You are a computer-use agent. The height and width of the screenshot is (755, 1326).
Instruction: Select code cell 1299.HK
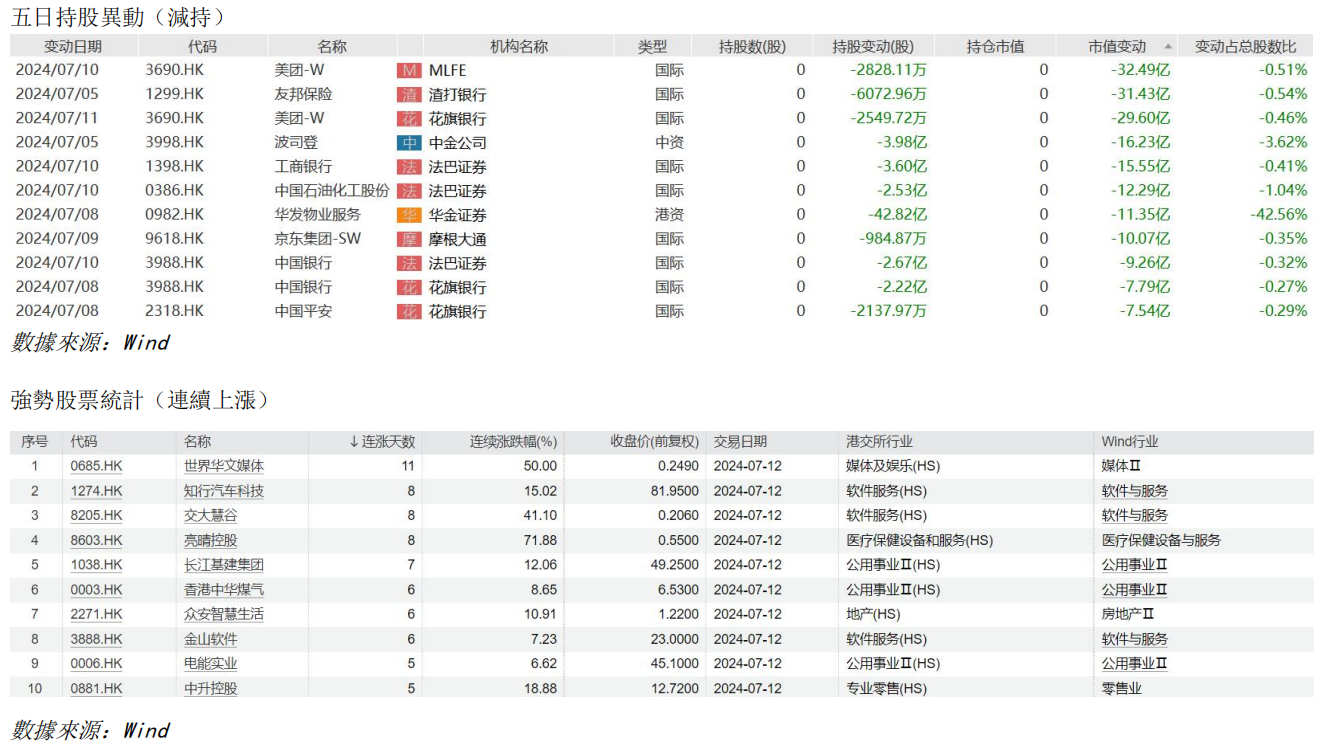click(174, 94)
